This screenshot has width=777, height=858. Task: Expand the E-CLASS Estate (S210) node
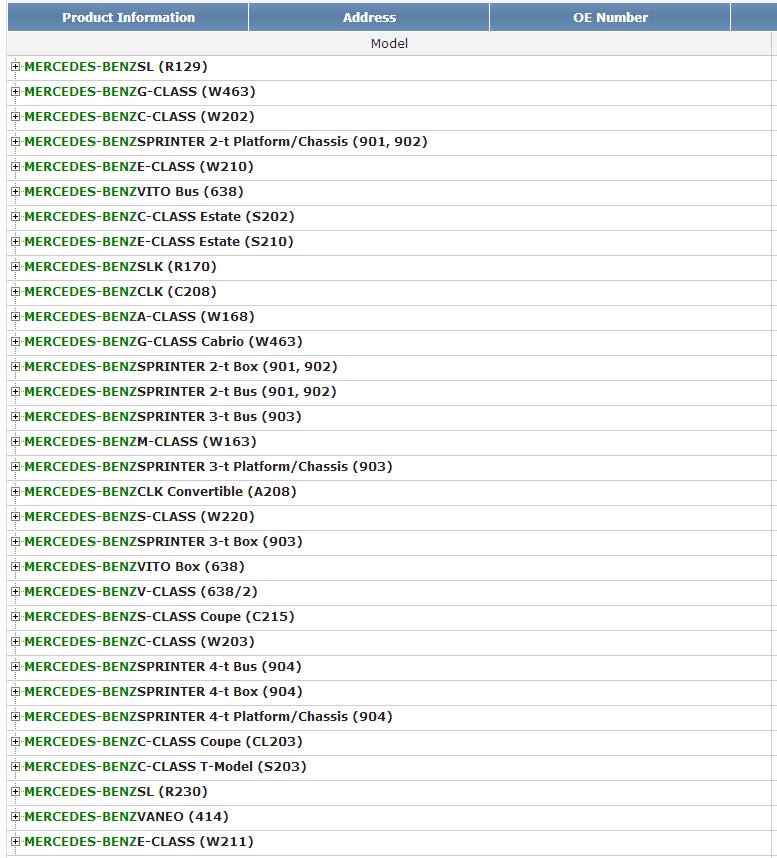[15, 241]
